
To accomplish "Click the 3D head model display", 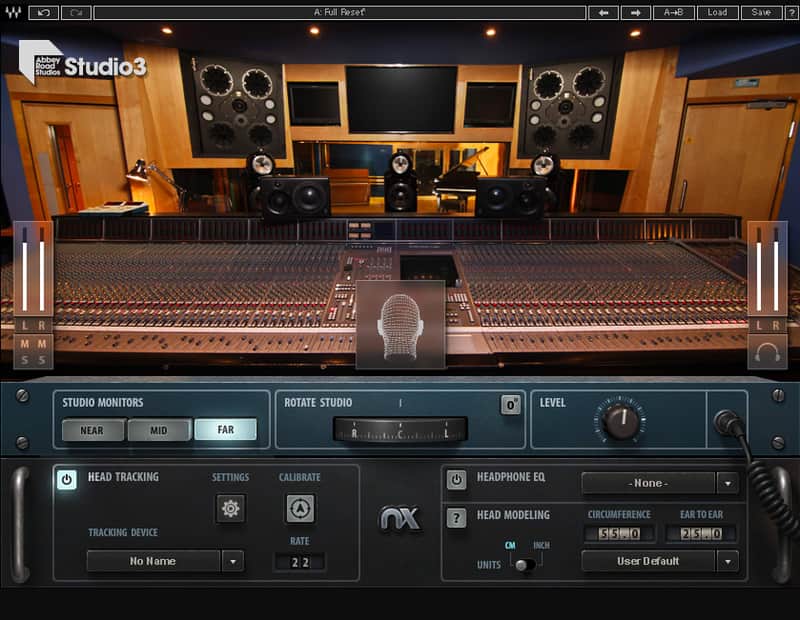I will pos(401,324).
